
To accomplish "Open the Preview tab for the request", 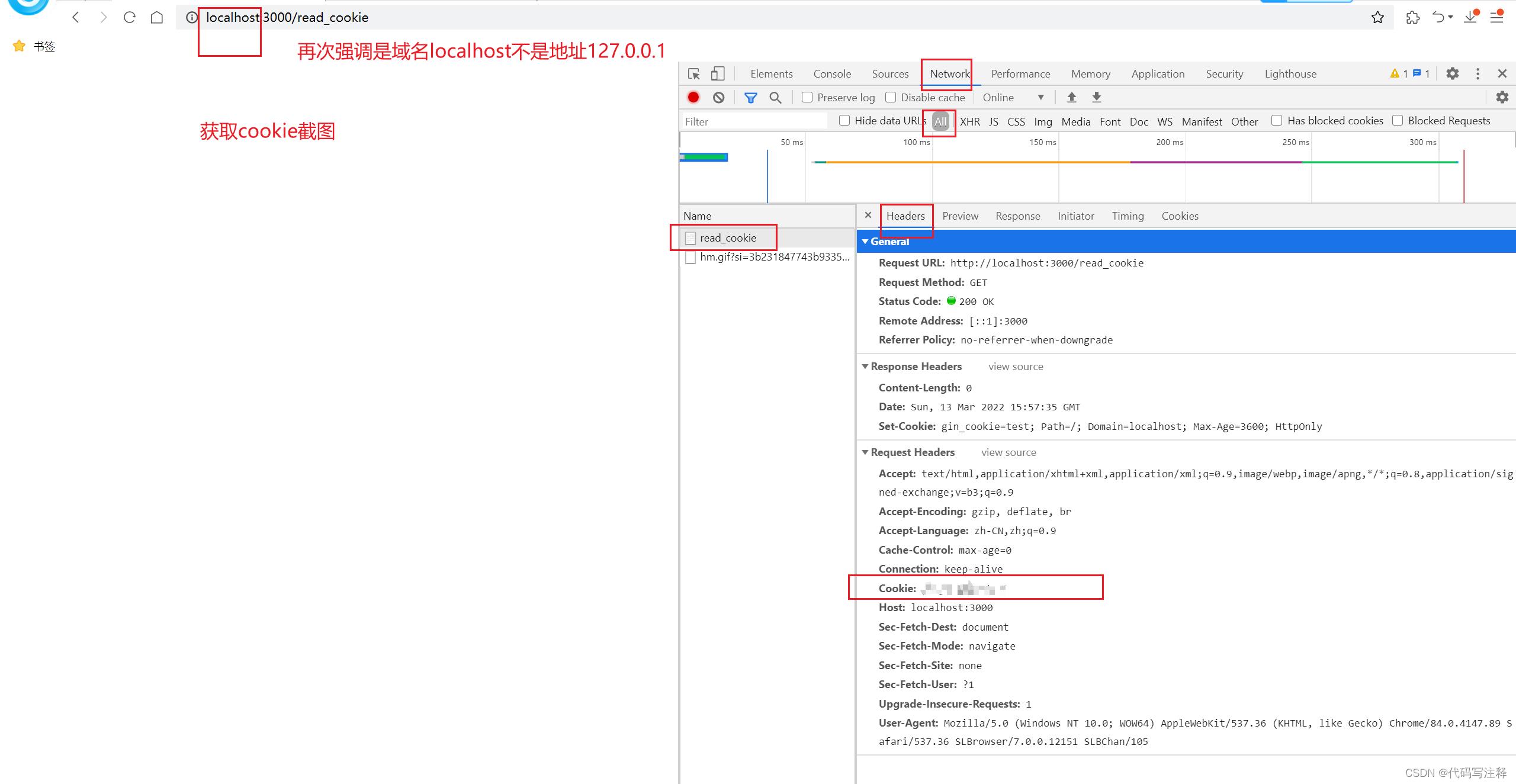I will coord(960,216).
